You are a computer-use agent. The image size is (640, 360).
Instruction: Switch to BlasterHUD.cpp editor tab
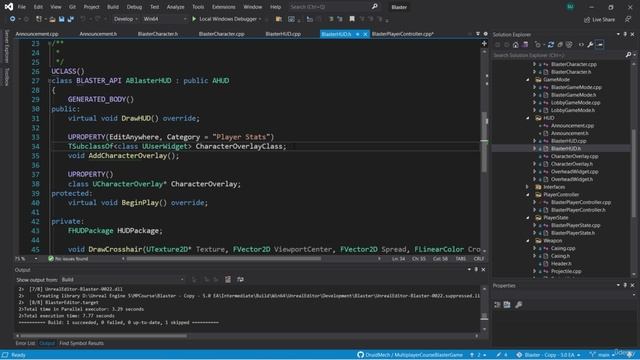[x=283, y=34]
